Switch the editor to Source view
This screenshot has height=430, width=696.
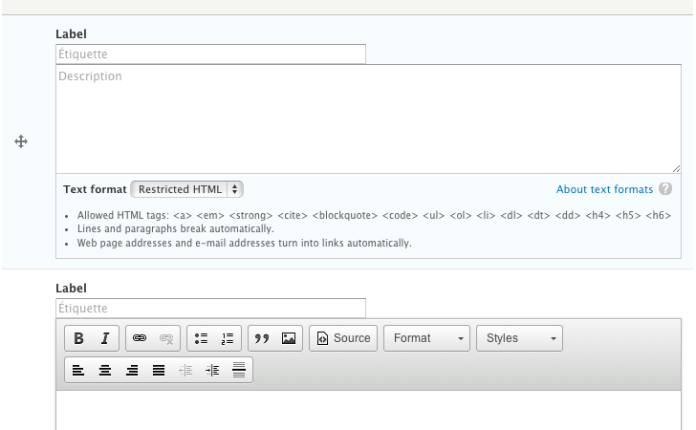[343, 338]
